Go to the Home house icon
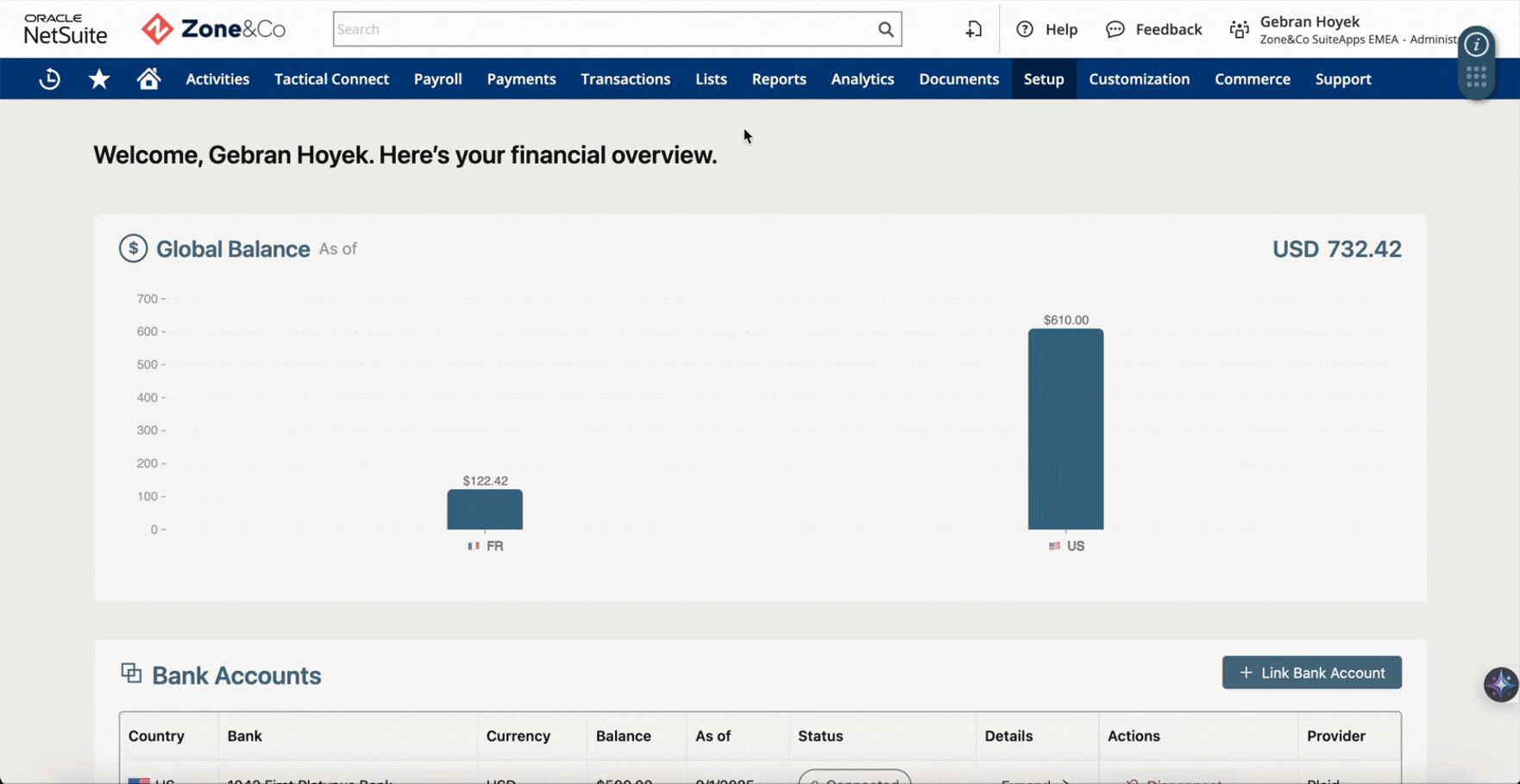This screenshot has width=1520, height=784. (x=148, y=78)
